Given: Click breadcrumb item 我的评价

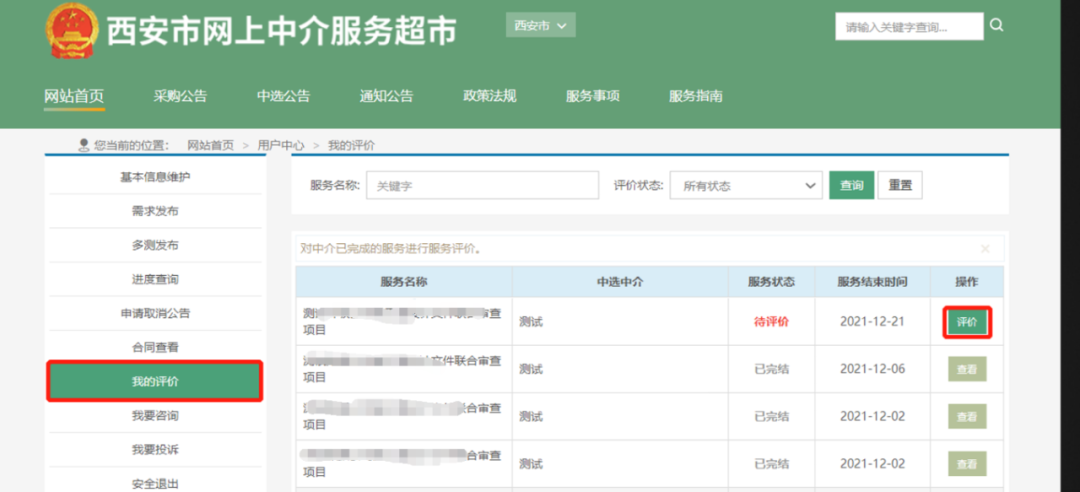Looking at the screenshot, I should 351,145.
